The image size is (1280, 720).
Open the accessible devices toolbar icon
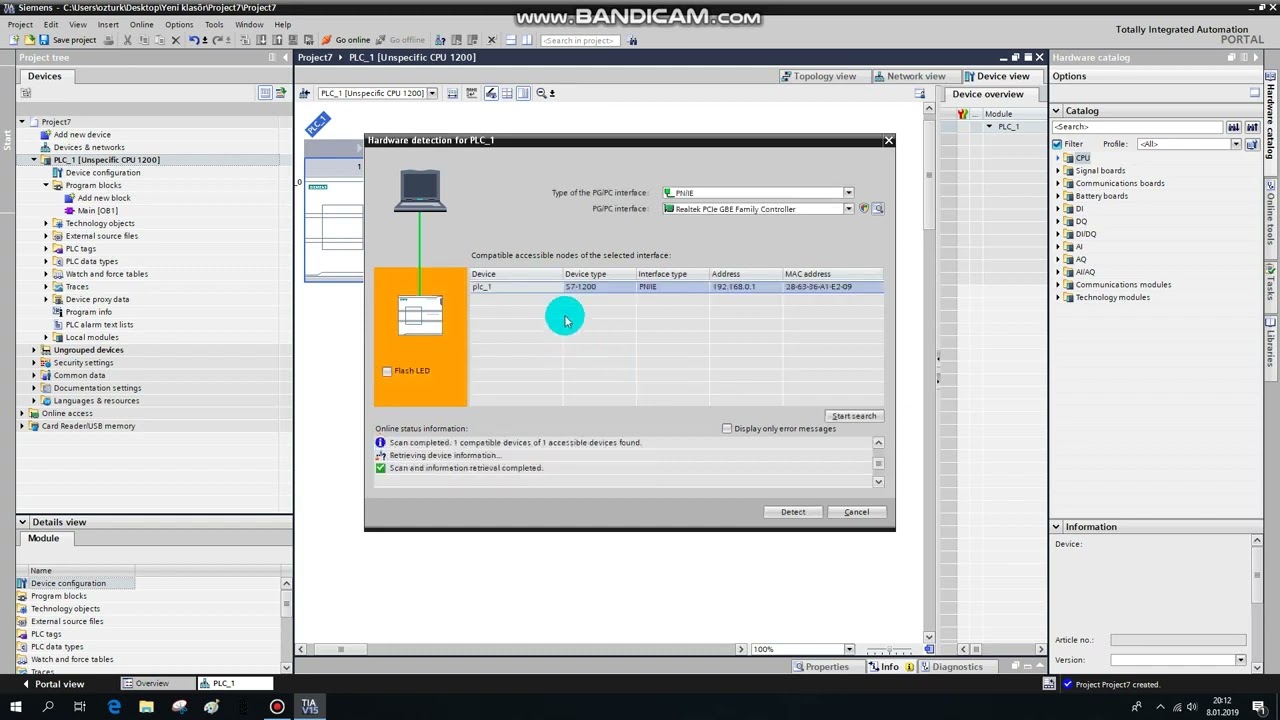point(440,40)
